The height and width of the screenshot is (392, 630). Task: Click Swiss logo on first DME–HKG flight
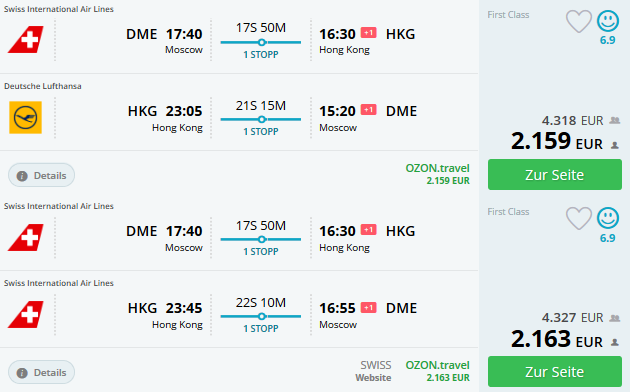pos(25,39)
